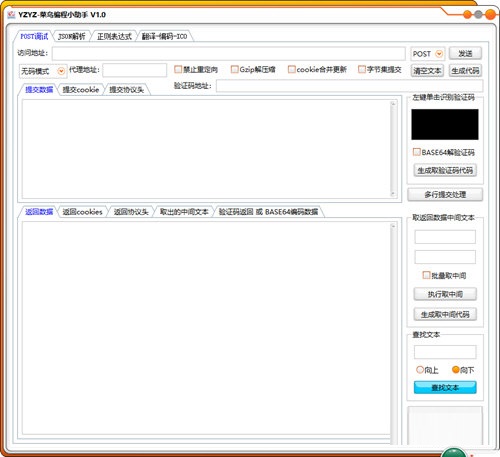This screenshot has height=457, width=500.
Task: Select the 提交数据 tab
Action: pyautogui.click(x=39, y=89)
